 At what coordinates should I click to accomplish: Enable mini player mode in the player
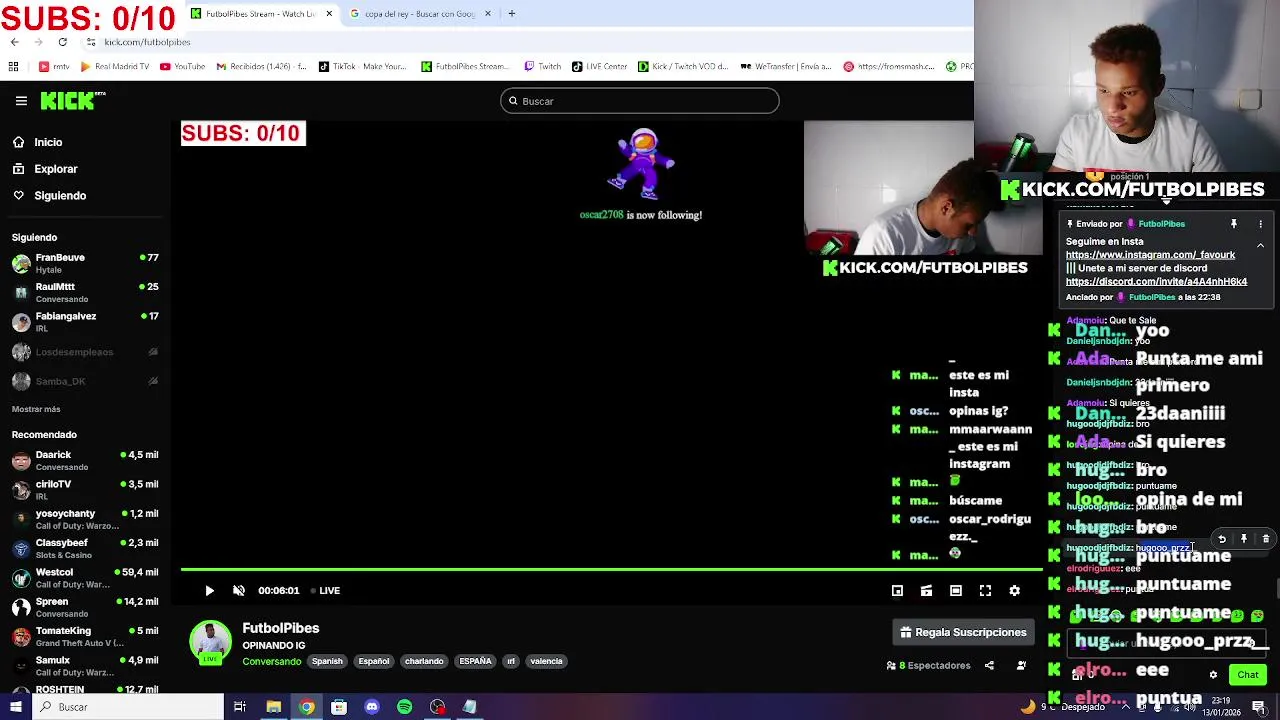[897, 591]
